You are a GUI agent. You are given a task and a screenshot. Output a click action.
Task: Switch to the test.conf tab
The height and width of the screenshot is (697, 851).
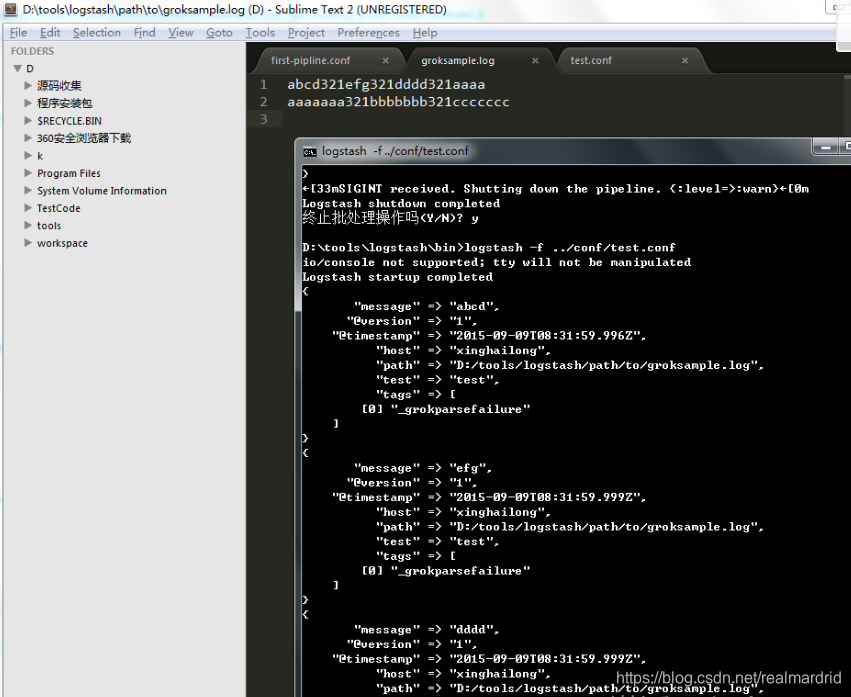coord(590,60)
